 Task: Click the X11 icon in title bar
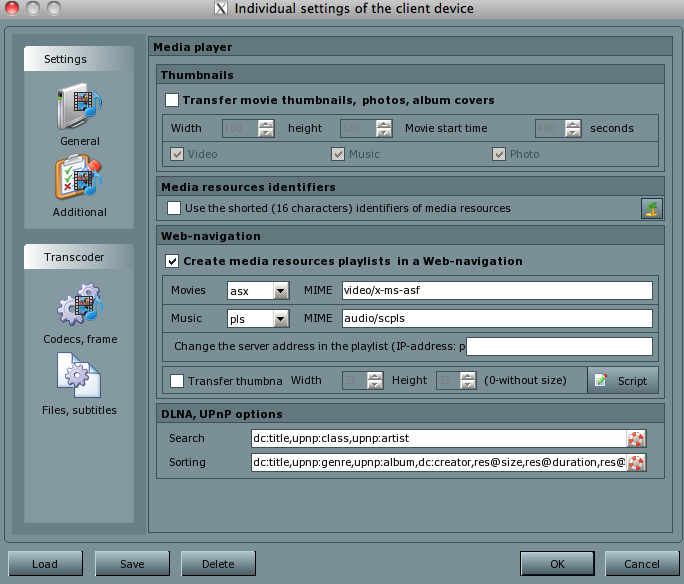221,8
